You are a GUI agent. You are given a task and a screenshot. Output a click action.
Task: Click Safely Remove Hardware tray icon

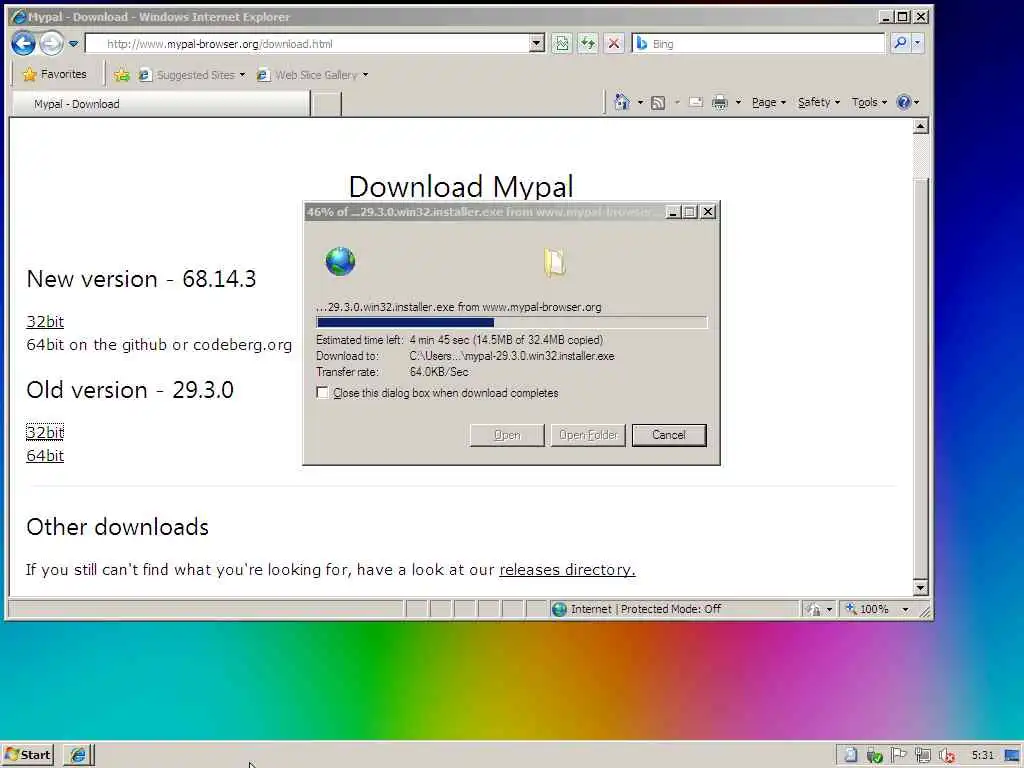click(874, 756)
